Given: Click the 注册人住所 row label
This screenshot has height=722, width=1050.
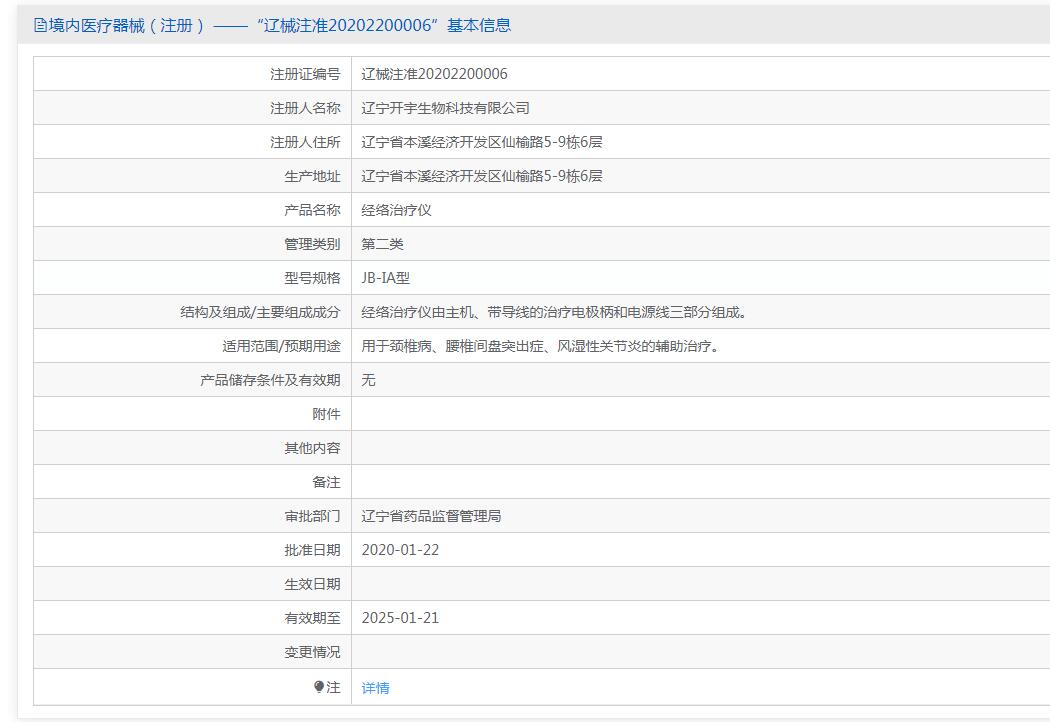Looking at the screenshot, I should coord(305,142).
